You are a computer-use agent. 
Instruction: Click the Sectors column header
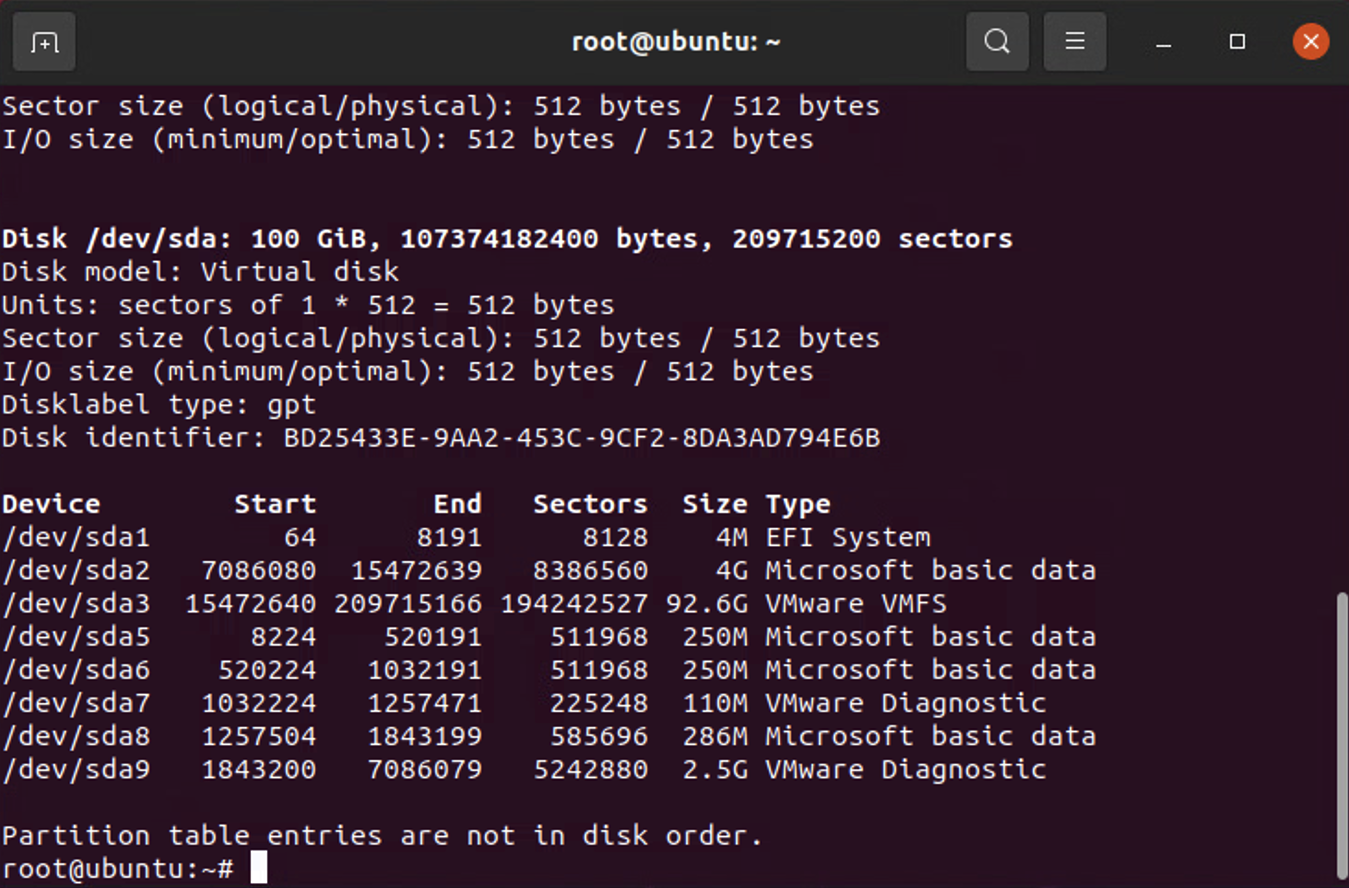point(590,504)
